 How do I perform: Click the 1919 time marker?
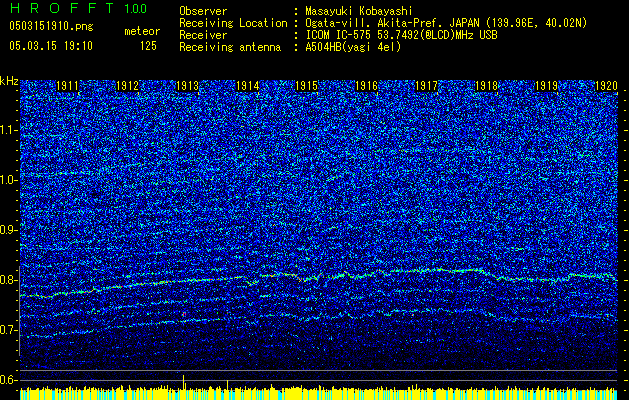[x=546, y=86]
